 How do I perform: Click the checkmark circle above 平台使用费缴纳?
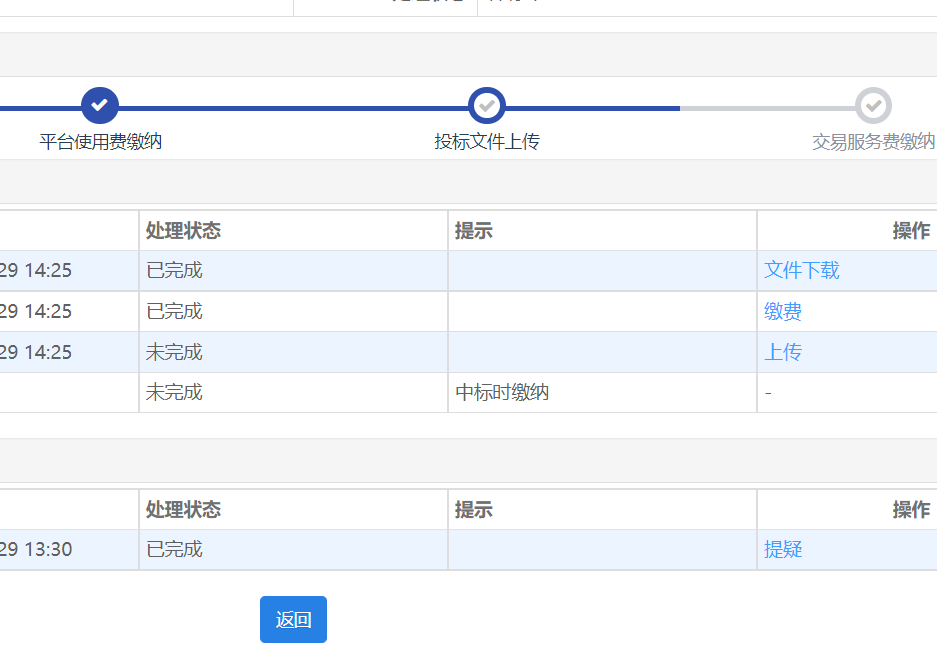click(x=100, y=105)
